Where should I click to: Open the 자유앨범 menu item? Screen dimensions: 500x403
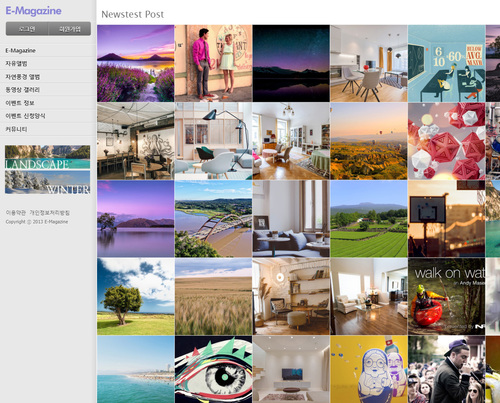coord(16,64)
